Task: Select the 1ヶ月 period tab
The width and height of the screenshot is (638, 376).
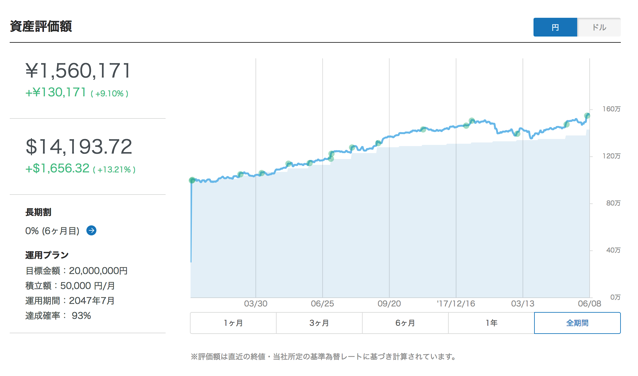Action: [233, 323]
